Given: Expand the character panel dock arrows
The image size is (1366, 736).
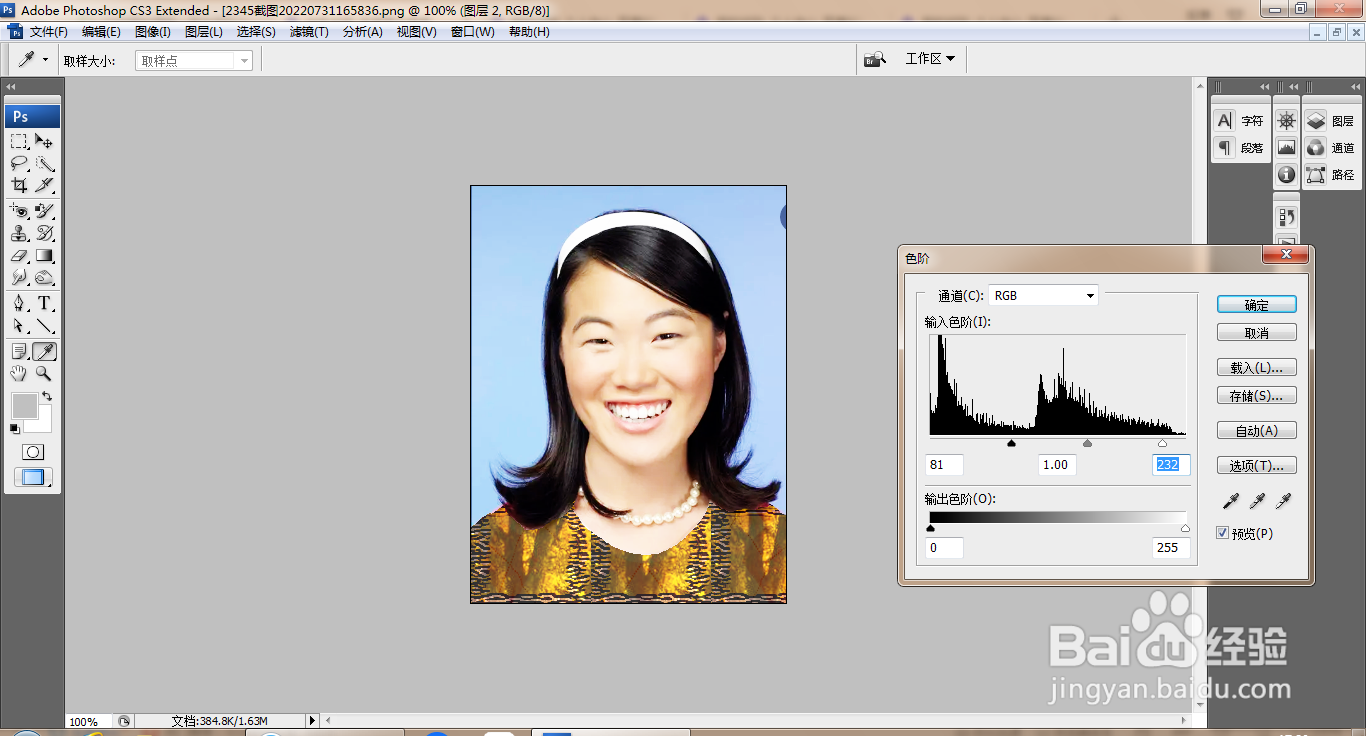Looking at the screenshot, I should [1265, 87].
